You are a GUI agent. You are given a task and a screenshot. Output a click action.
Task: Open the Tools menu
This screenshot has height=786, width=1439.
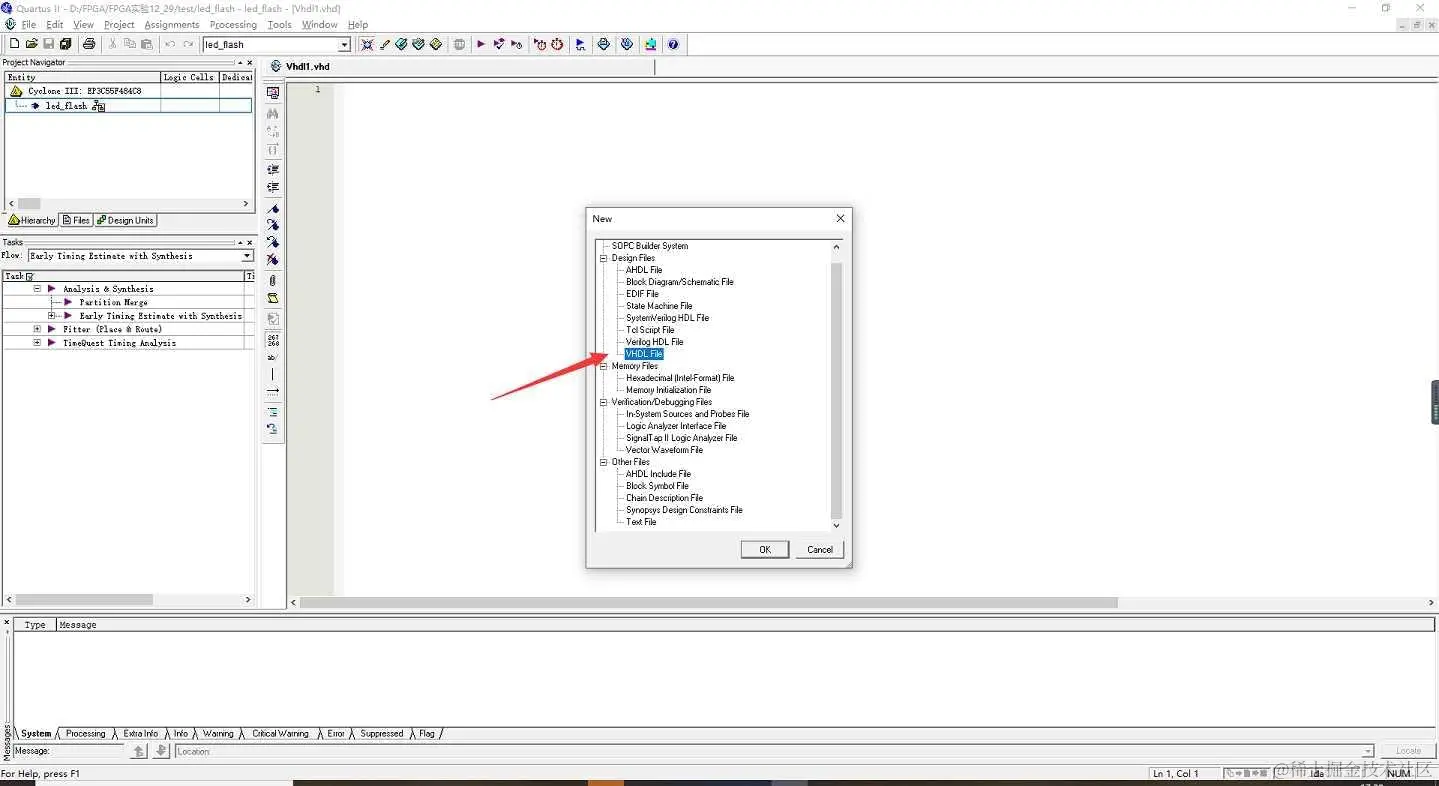click(x=280, y=24)
